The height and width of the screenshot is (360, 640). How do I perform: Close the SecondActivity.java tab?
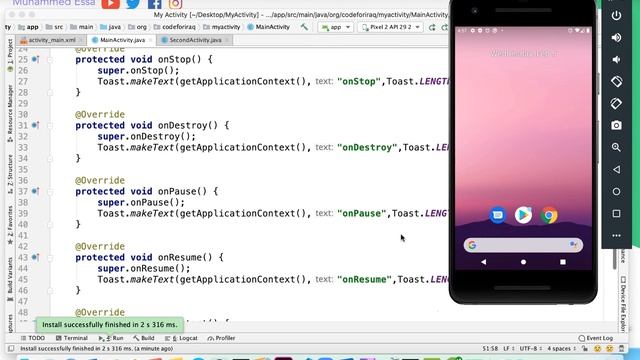pos(227,40)
